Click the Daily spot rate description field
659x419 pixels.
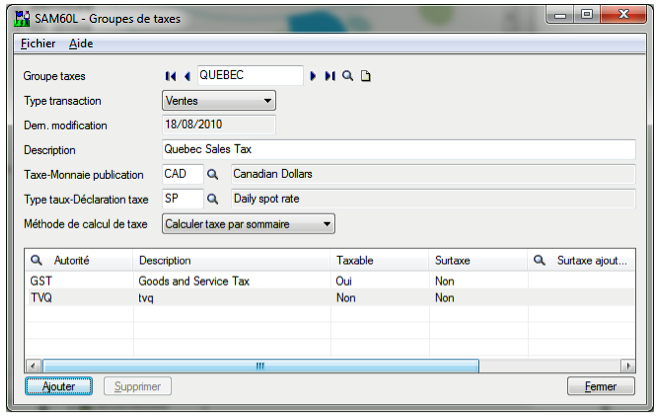433,199
